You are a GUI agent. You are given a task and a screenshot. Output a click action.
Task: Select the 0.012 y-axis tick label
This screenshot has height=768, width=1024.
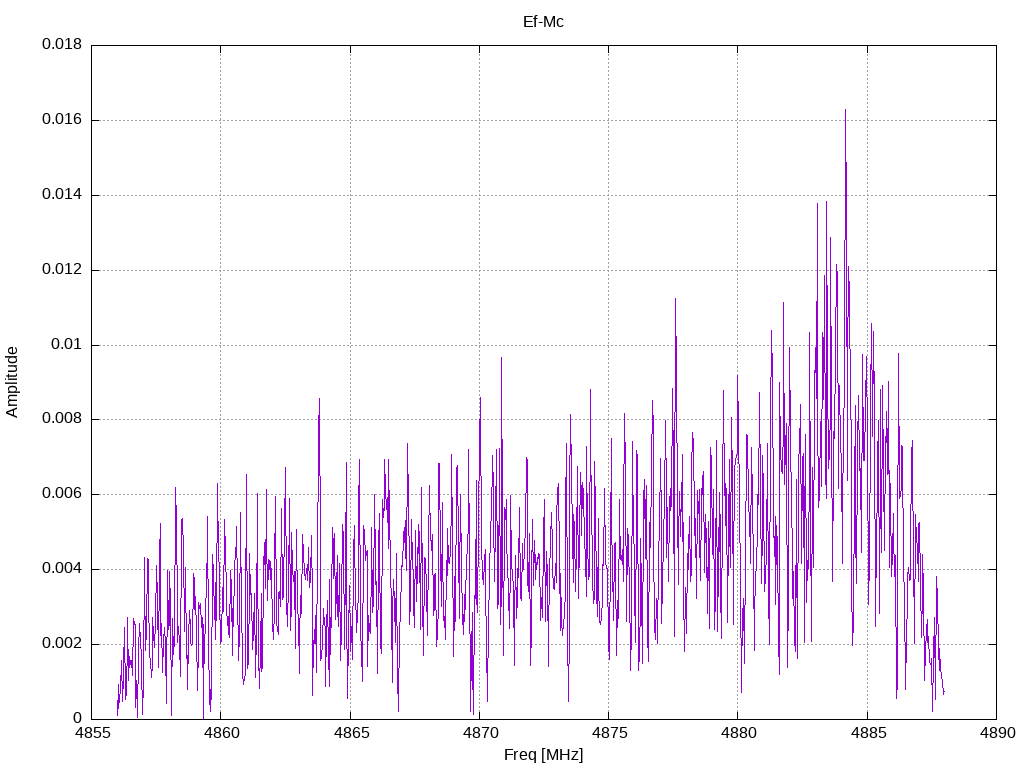click(61, 270)
